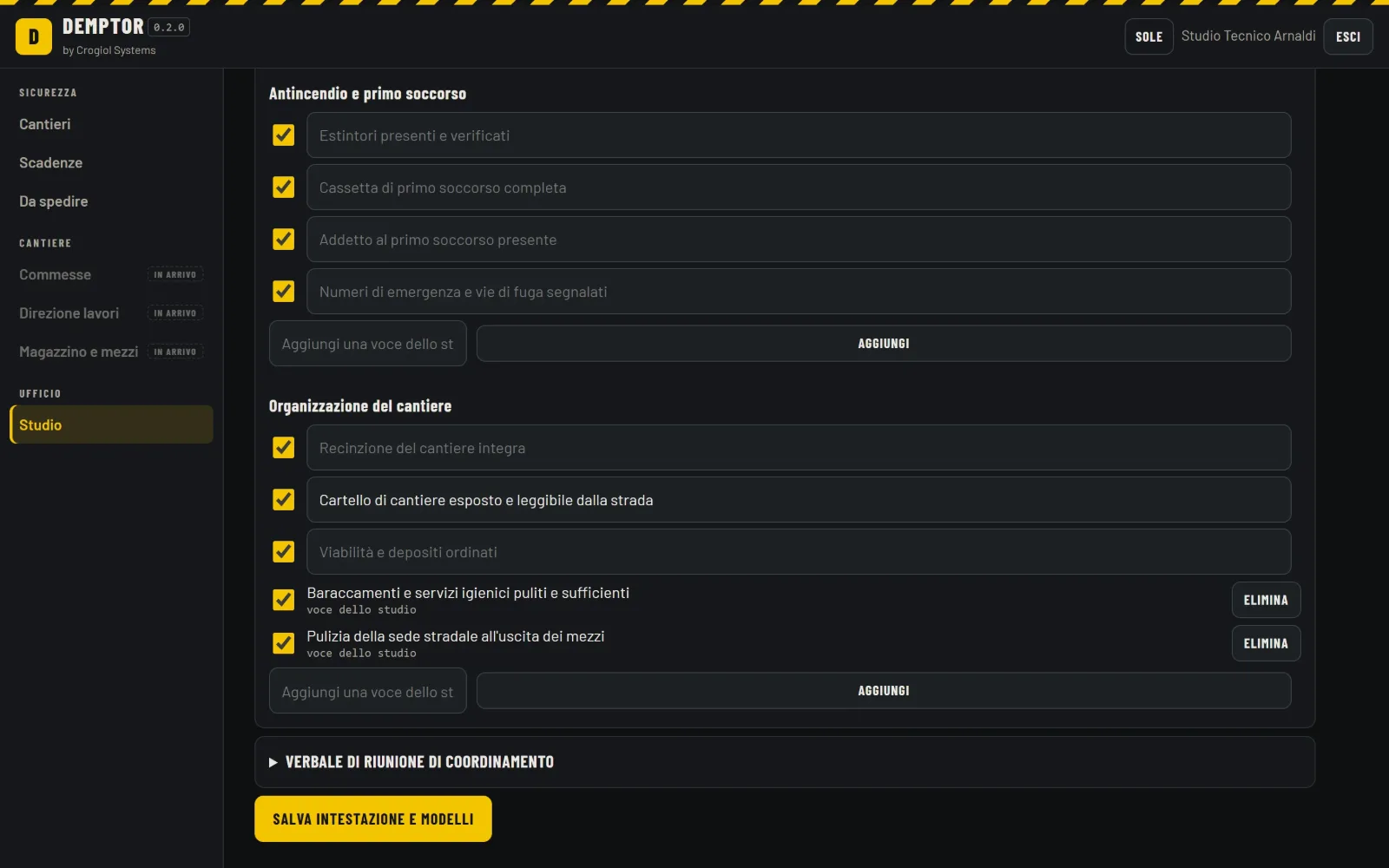
Task: Delete 'Pulizia della sede stradale' with Elimina
Action: coord(1266,643)
